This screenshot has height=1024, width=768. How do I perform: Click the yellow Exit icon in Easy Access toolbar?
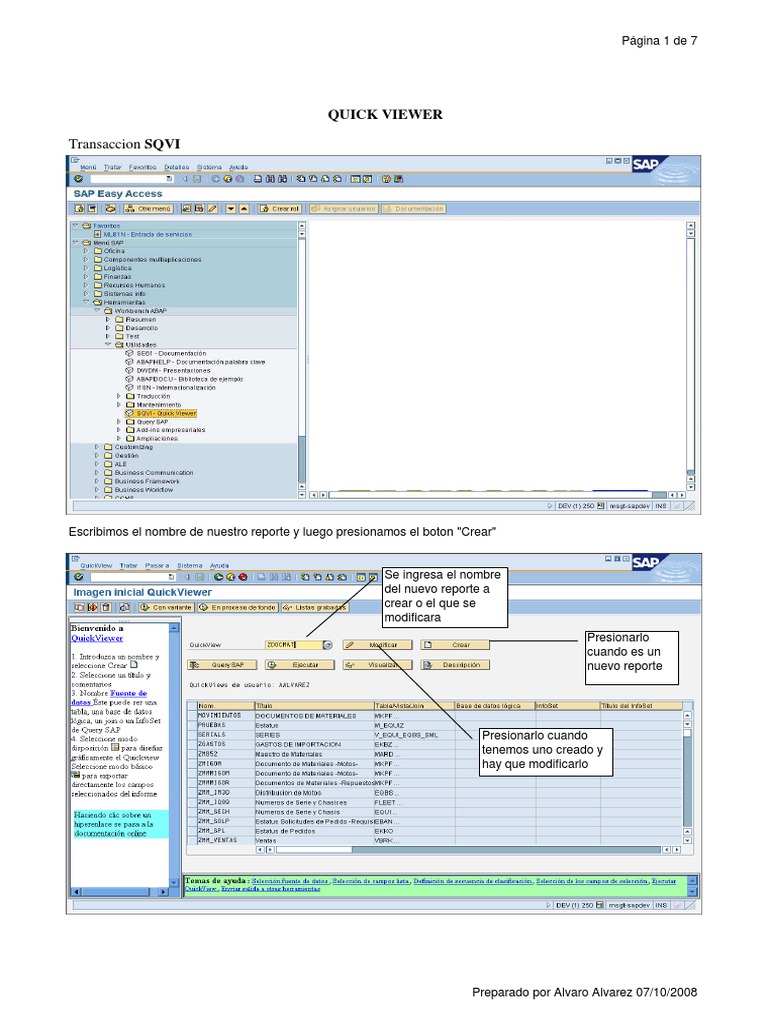point(228,179)
